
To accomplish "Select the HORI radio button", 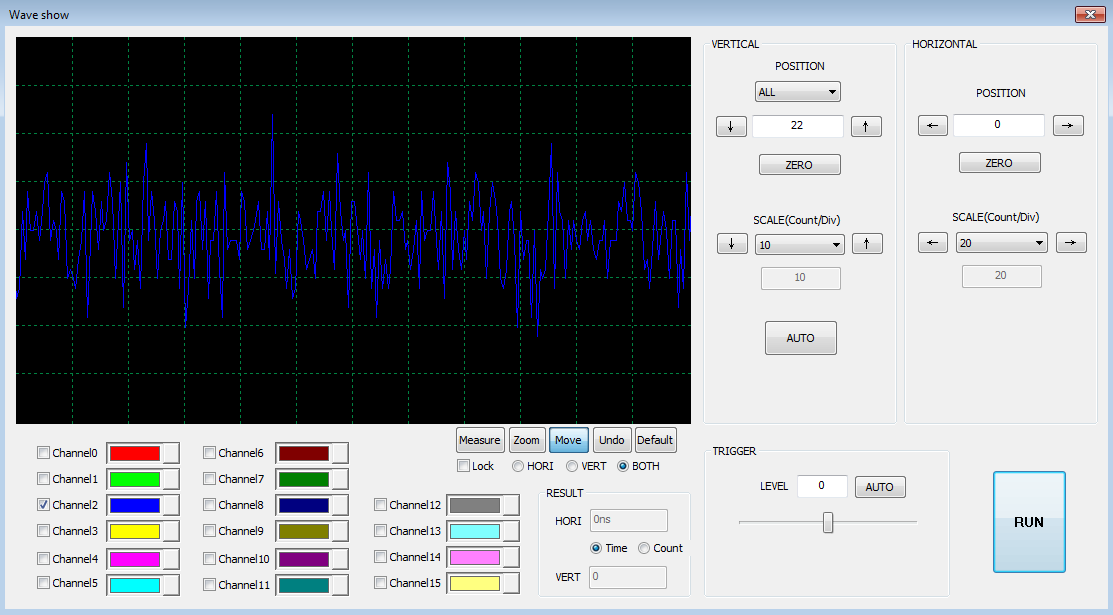I will tap(518, 466).
